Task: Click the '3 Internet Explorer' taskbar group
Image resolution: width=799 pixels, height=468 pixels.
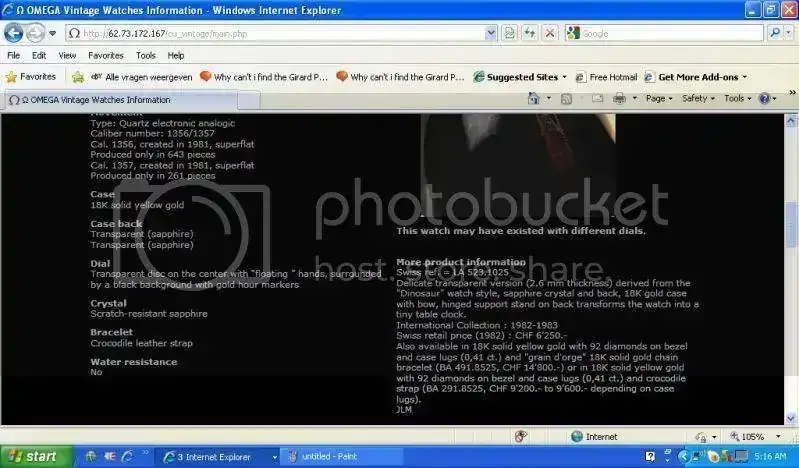Action: point(218,457)
